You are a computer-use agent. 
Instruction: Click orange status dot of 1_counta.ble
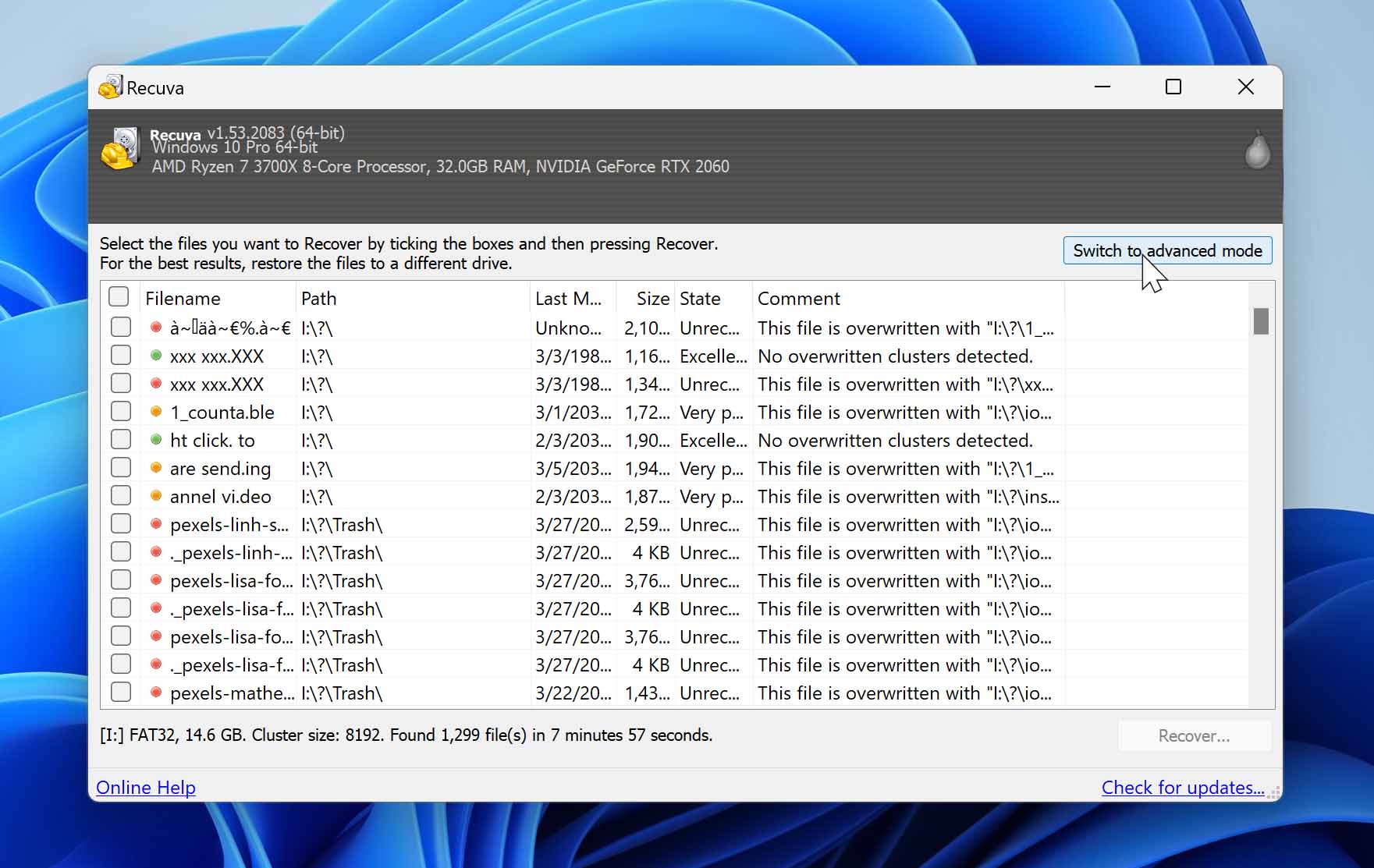pyautogui.click(x=156, y=412)
